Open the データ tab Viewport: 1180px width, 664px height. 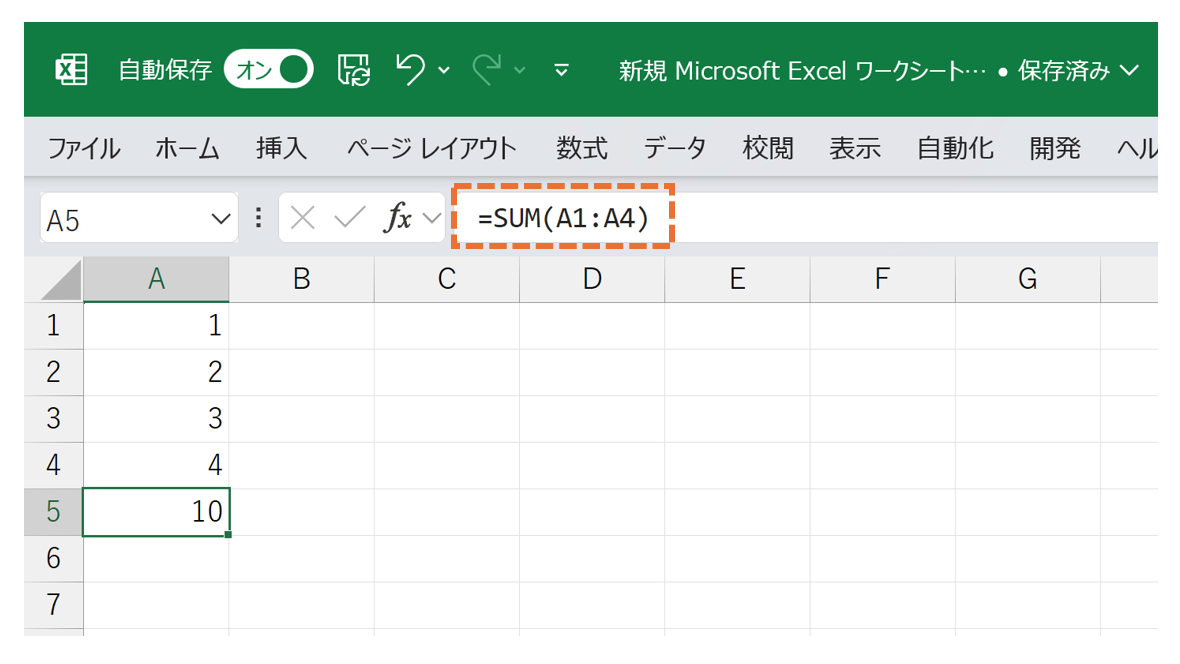click(674, 148)
